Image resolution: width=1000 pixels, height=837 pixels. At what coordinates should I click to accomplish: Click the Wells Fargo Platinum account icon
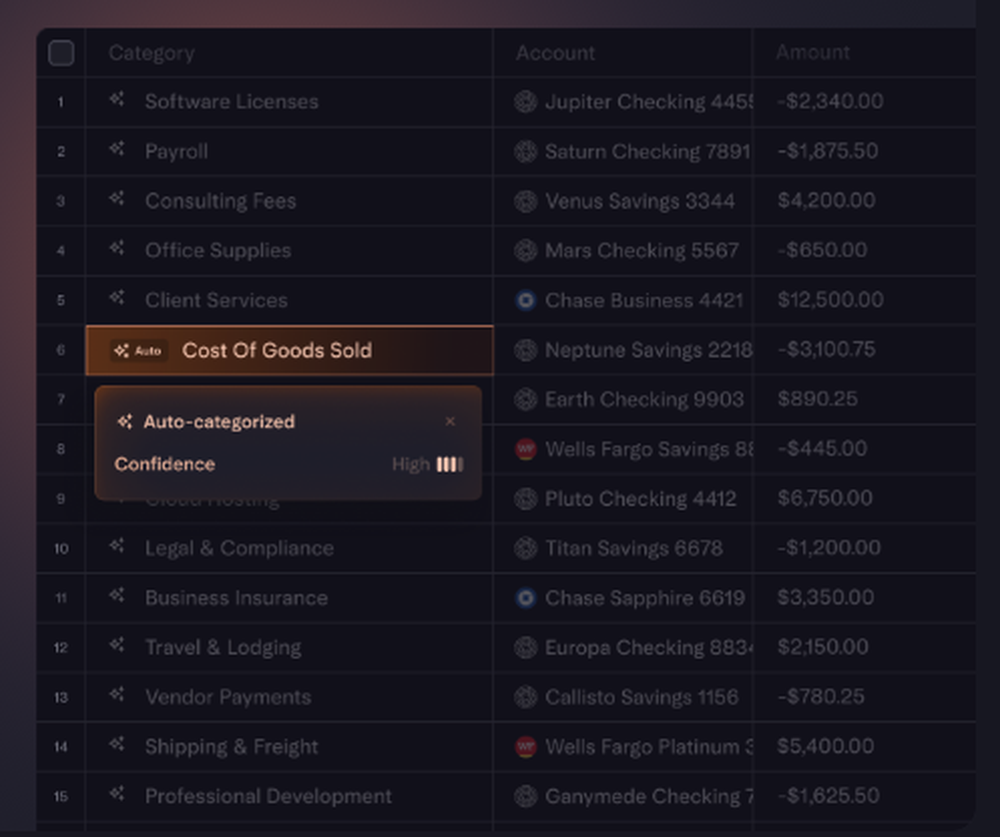coord(526,746)
